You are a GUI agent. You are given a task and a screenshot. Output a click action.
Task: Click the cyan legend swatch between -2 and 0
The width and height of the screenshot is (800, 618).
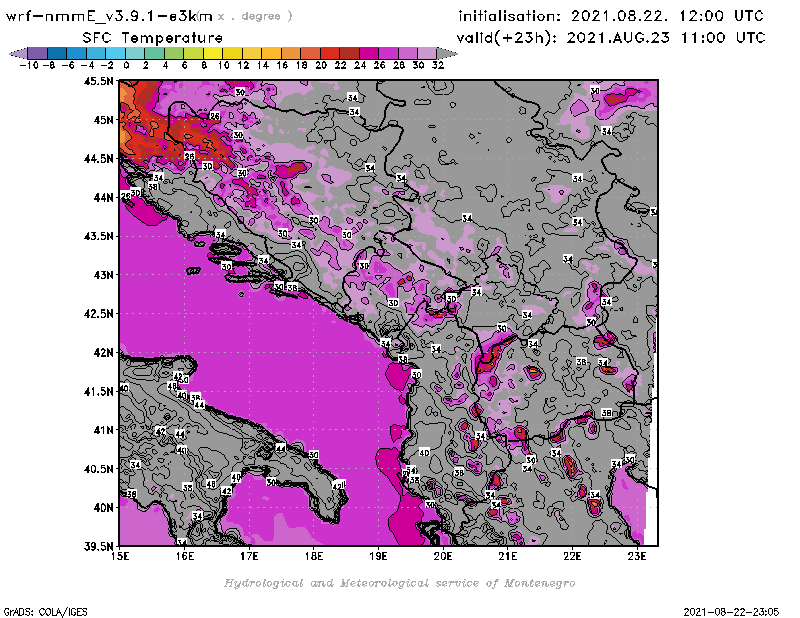115,53
